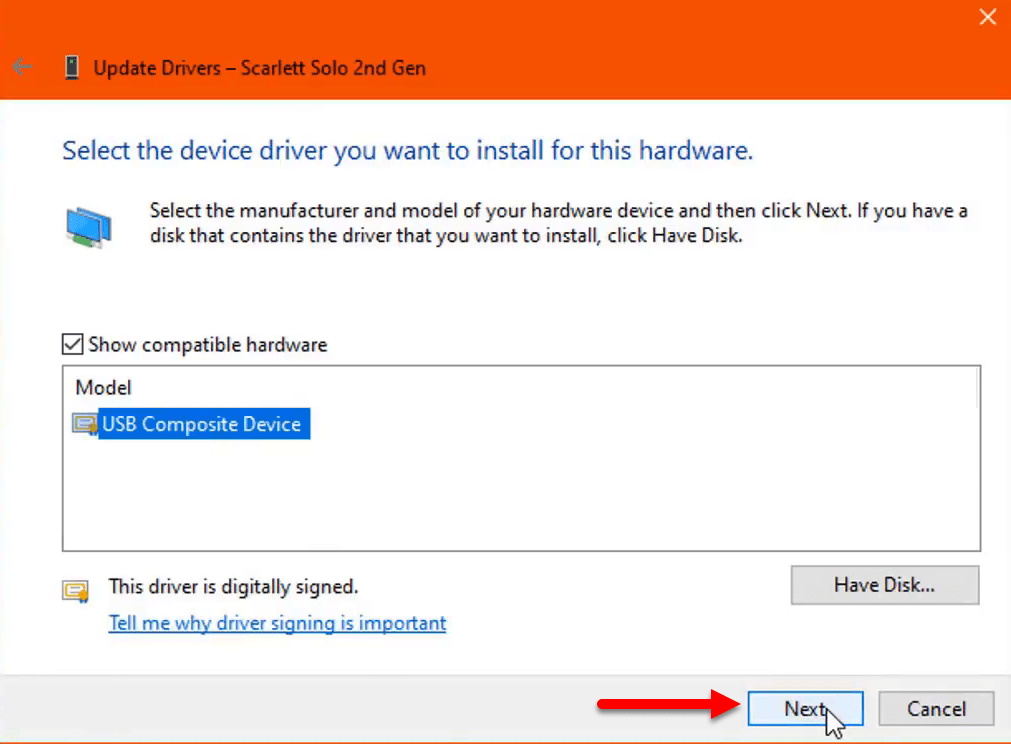Click the heading 'Select the device driver you want to install'

tap(407, 151)
